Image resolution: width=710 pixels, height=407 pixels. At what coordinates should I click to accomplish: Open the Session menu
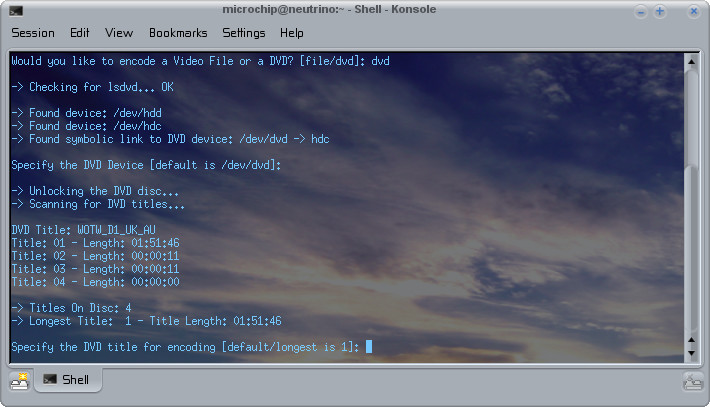[33, 33]
